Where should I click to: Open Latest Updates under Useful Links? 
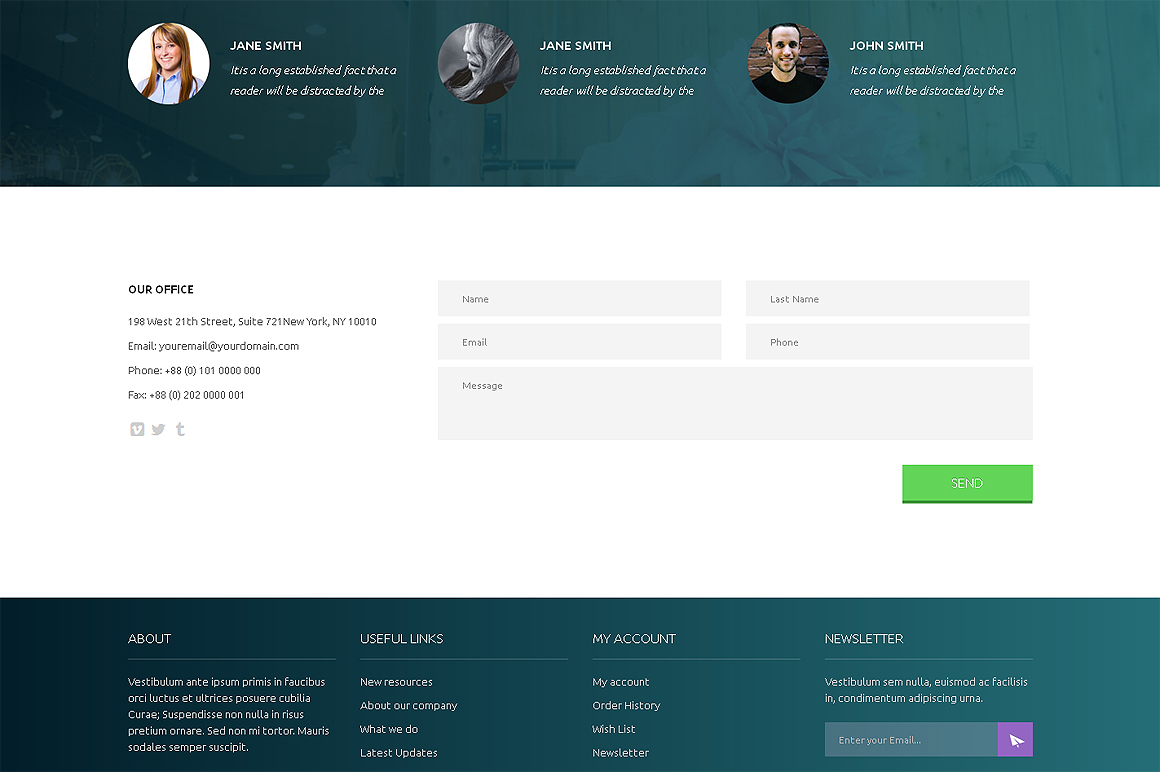pos(398,752)
